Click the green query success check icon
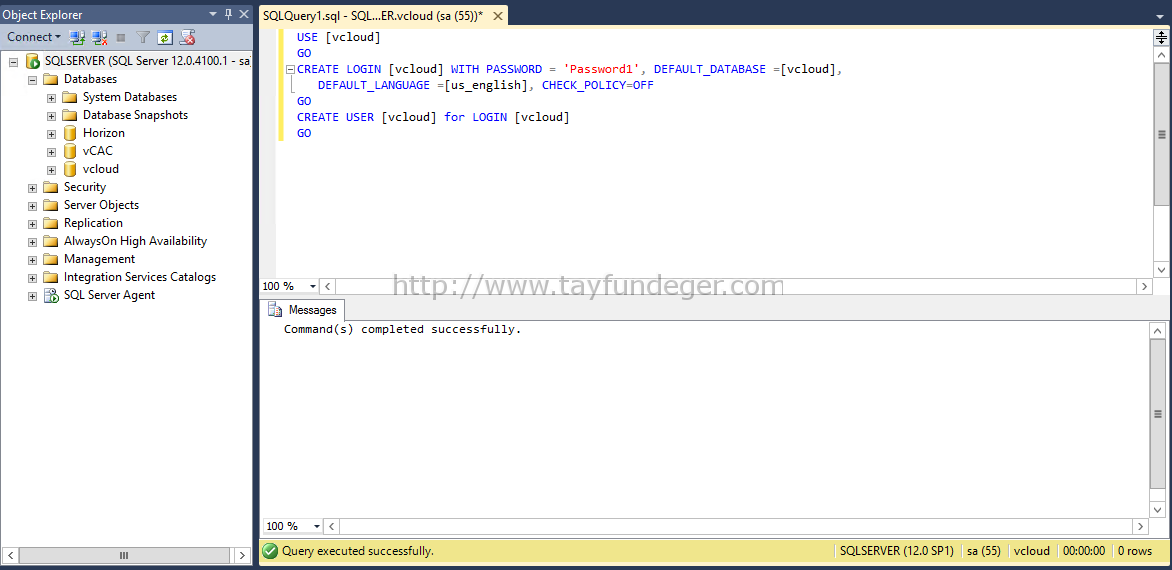This screenshot has width=1172, height=570. pyautogui.click(x=270, y=551)
